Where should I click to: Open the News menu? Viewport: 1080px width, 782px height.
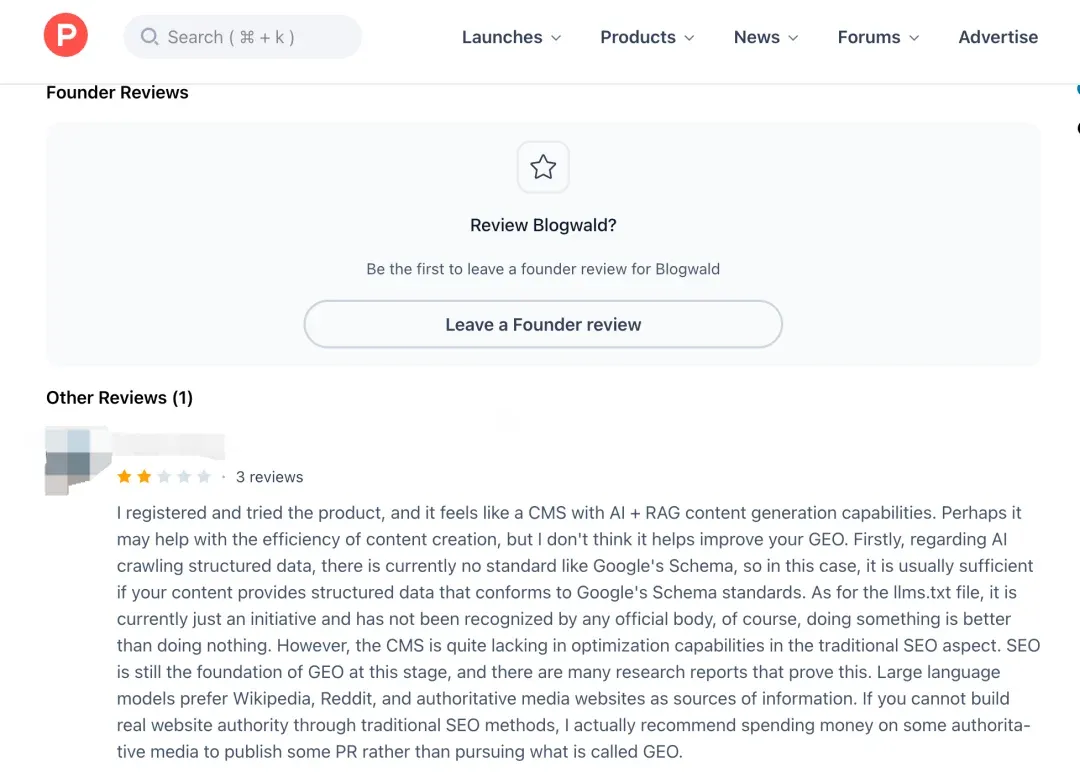[x=757, y=37]
